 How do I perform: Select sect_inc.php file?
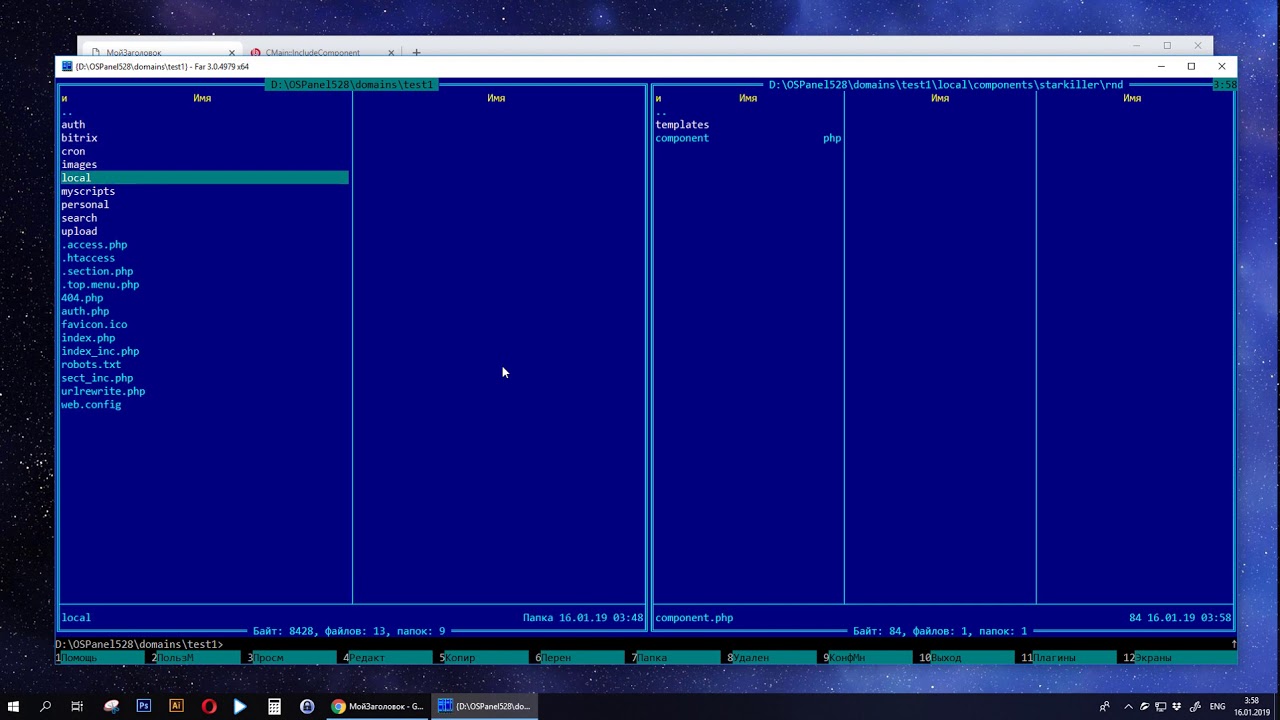(97, 378)
